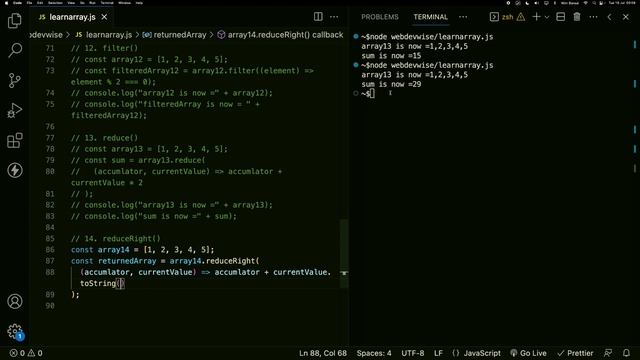Move the panel with left chevron icon

(609, 17)
